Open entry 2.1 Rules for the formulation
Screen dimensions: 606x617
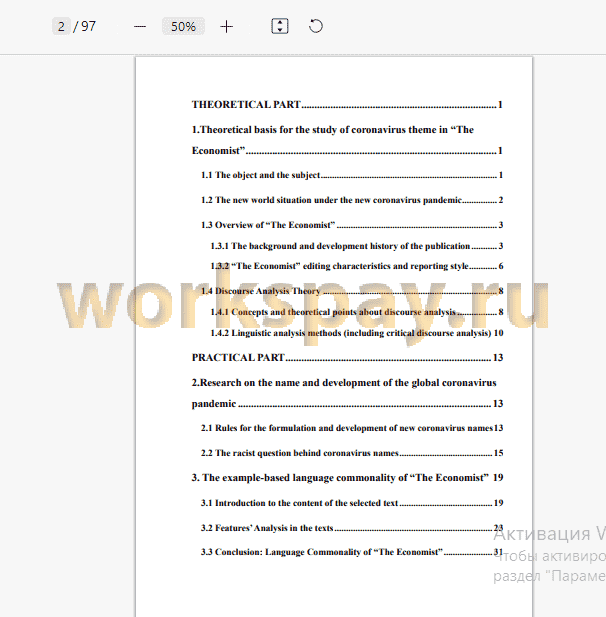tap(352, 428)
